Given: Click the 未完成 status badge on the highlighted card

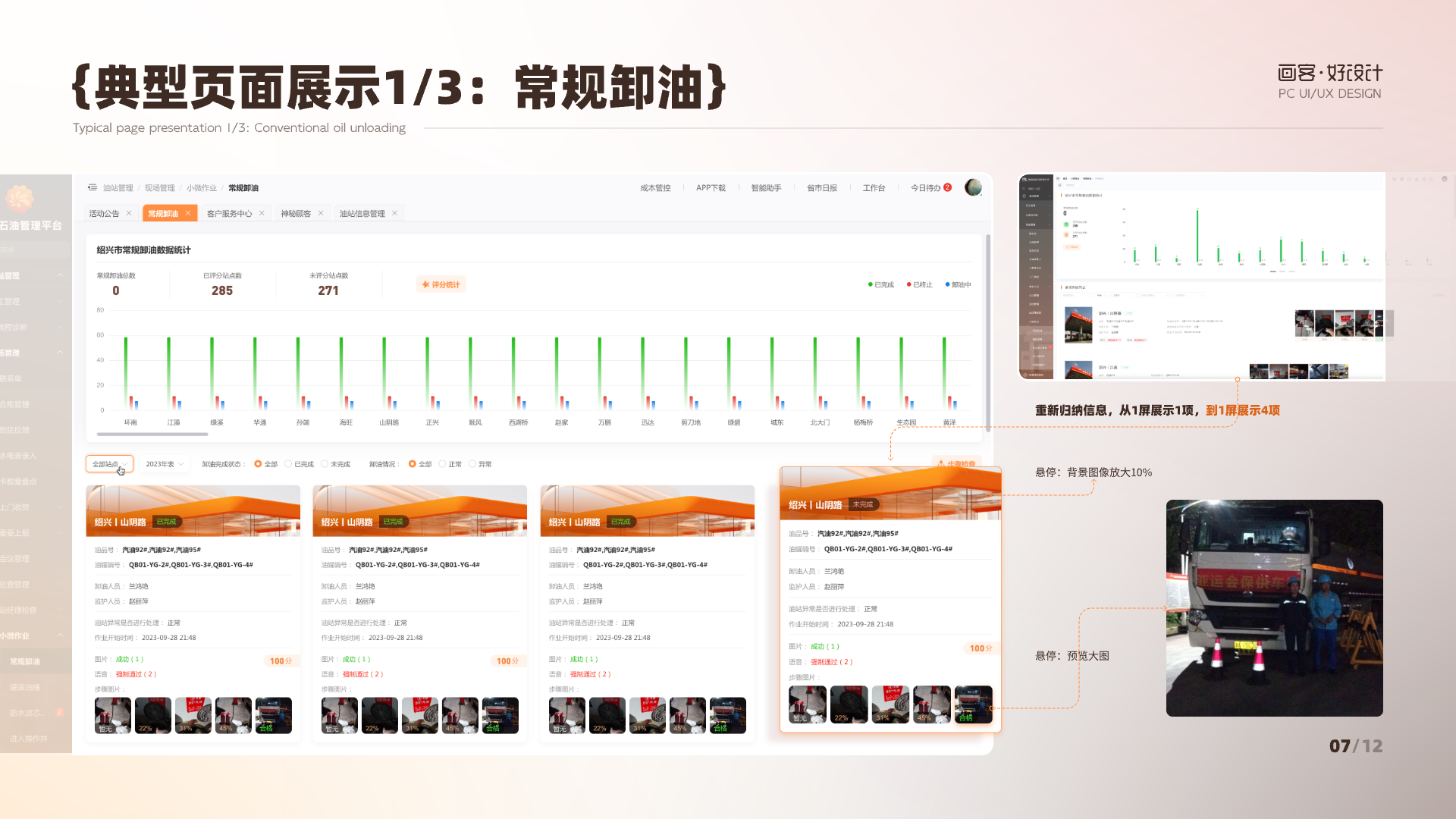Looking at the screenshot, I should coord(863,504).
